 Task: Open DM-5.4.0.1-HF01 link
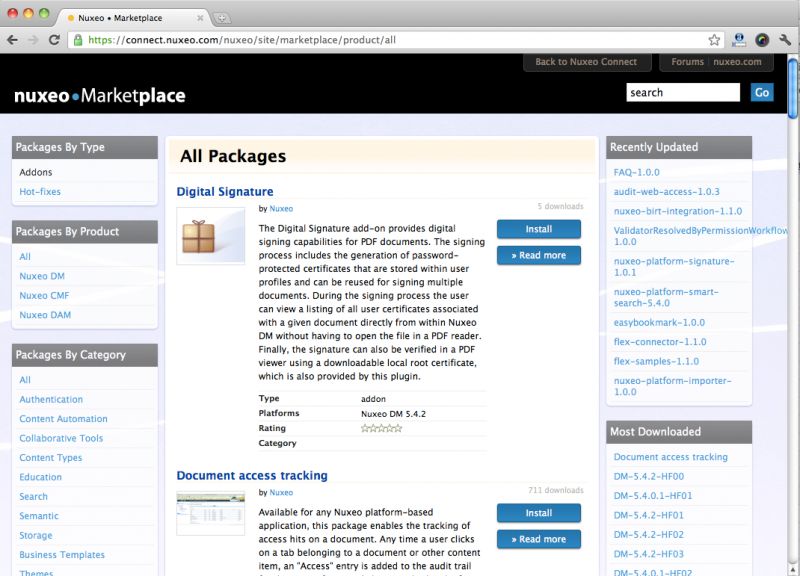(653, 495)
